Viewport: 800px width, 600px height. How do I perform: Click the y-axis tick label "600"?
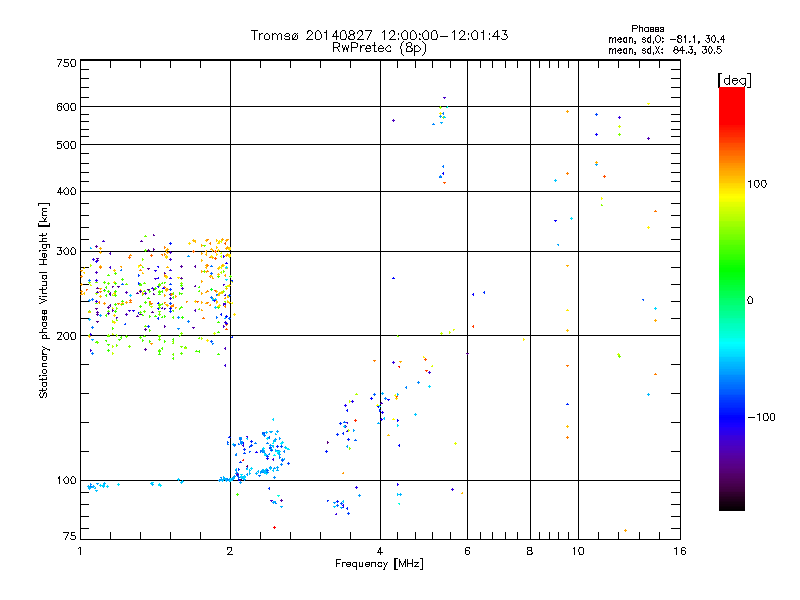(66, 107)
